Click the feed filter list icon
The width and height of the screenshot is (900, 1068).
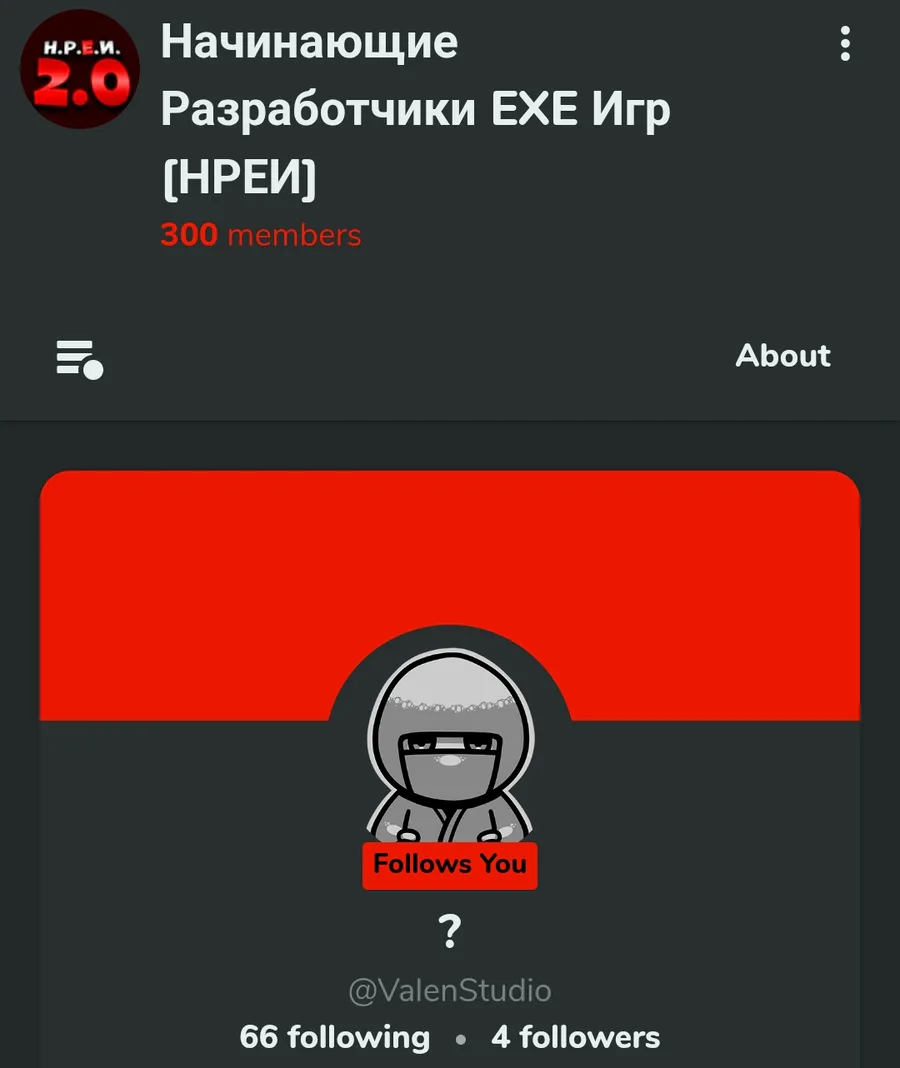pos(79,359)
